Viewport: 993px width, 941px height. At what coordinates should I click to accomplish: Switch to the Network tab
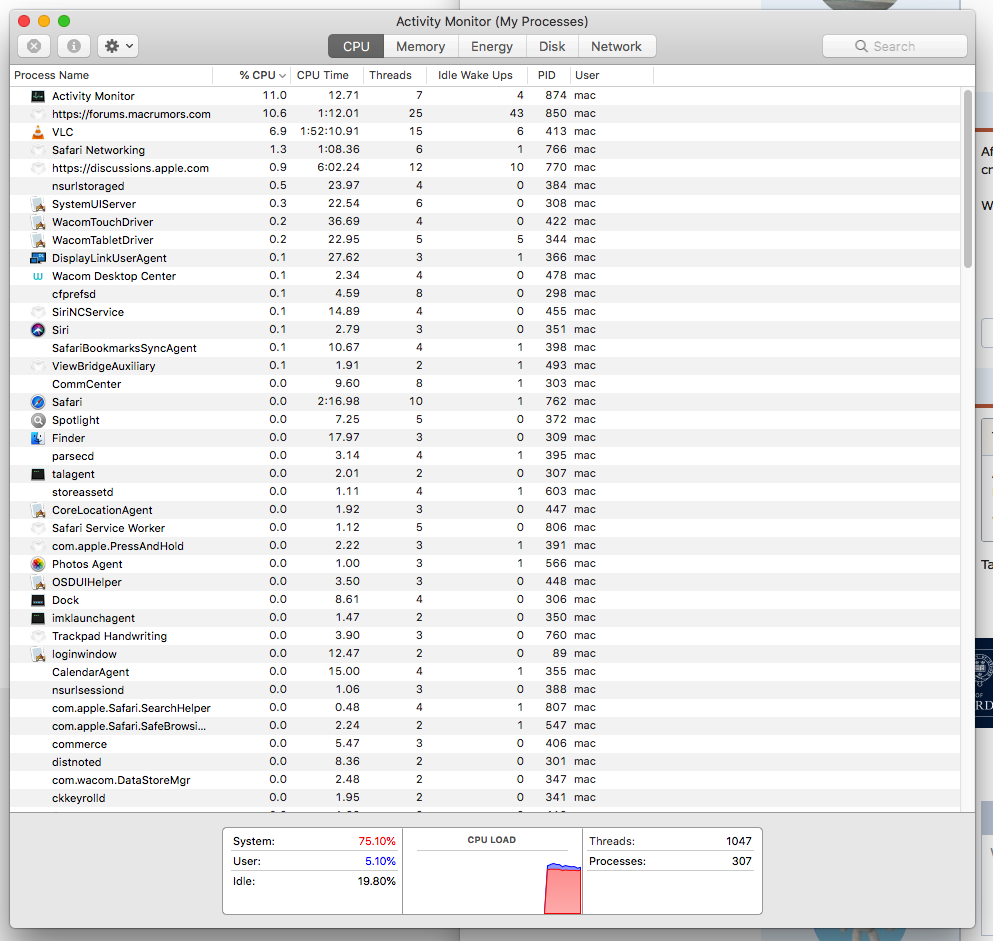[x=616, y=46]
